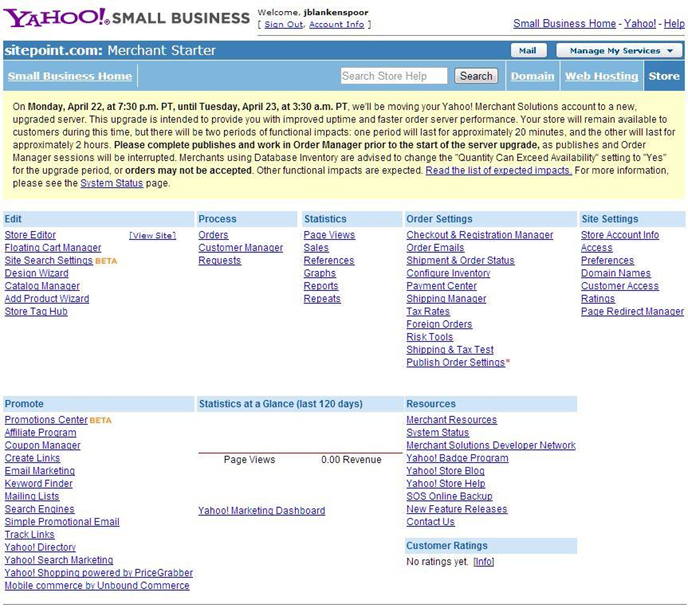This screenshot has height=612, width=688.
Task: Open Risk Tools
Action: point(430,336)
